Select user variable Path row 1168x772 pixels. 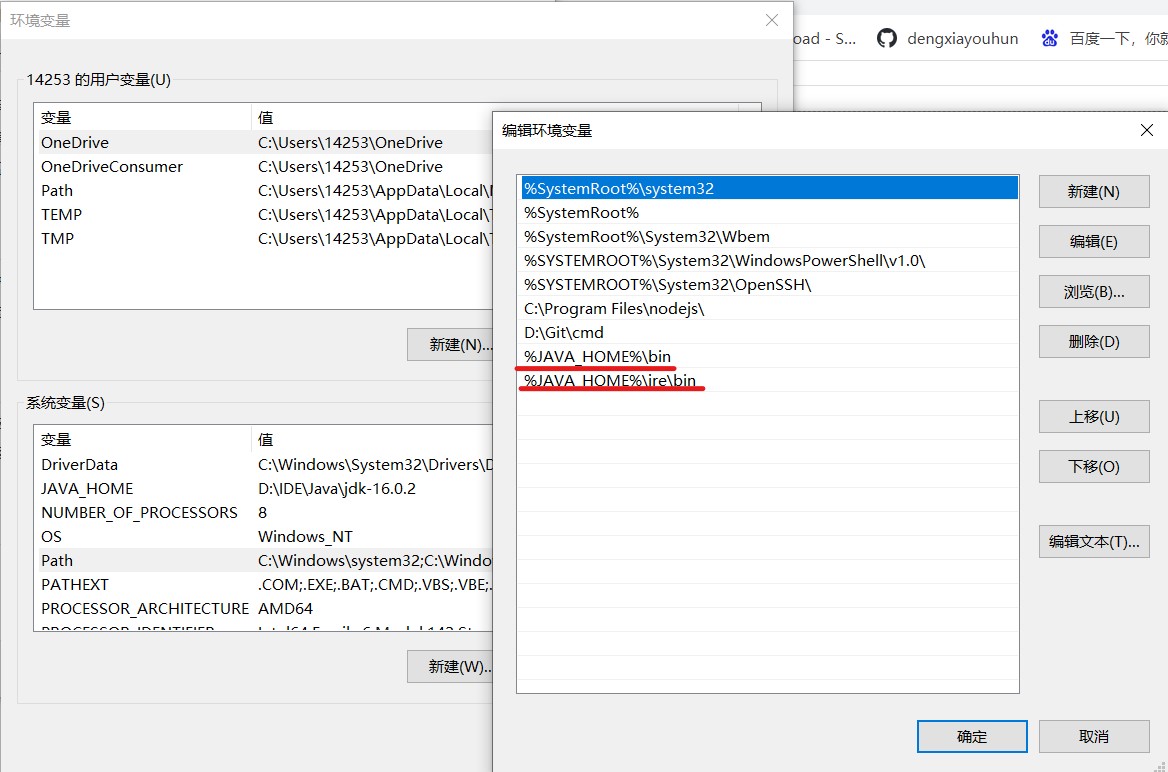[264, 191]
